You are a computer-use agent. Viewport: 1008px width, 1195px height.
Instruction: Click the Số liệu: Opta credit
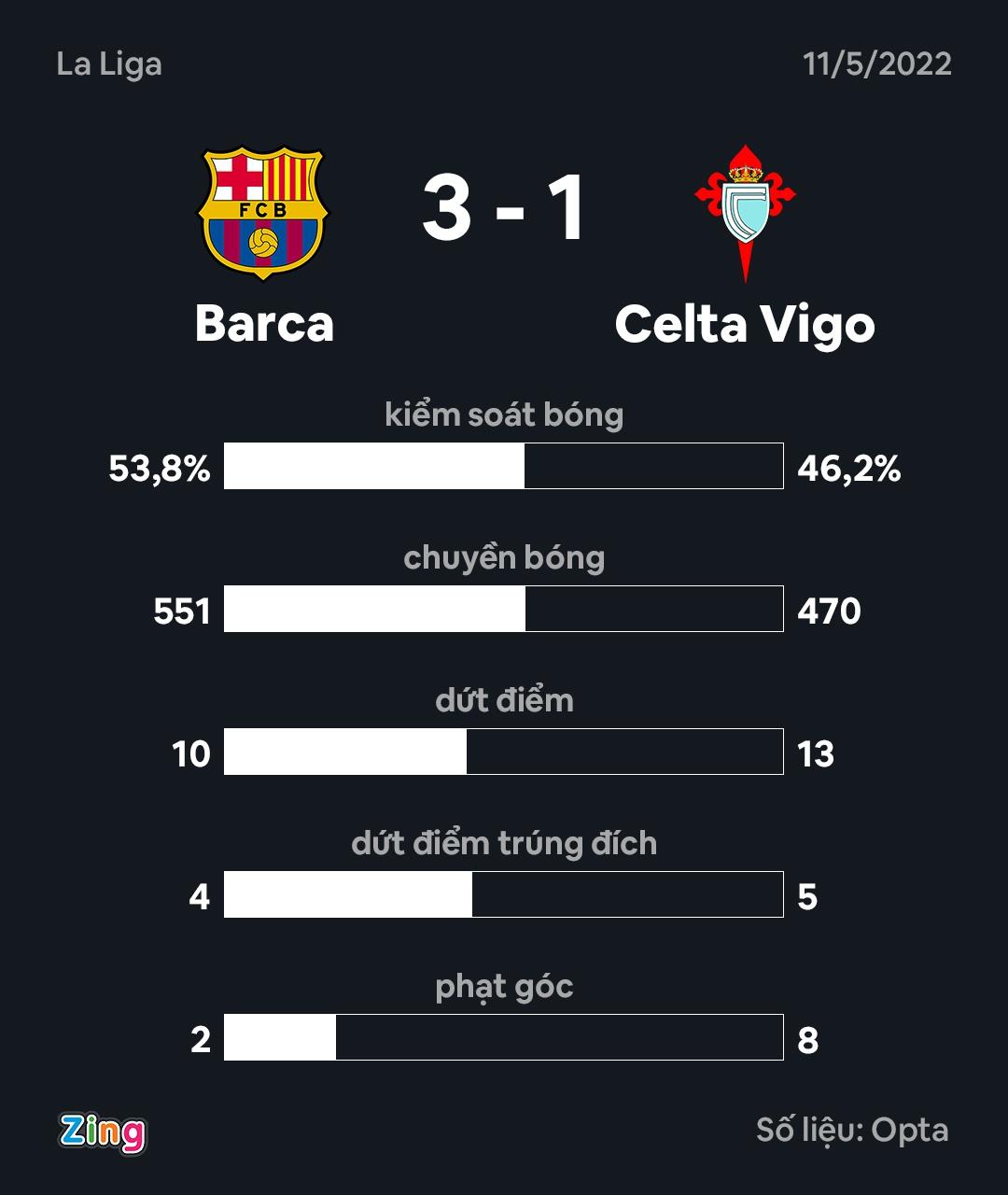coord(852,1131)
